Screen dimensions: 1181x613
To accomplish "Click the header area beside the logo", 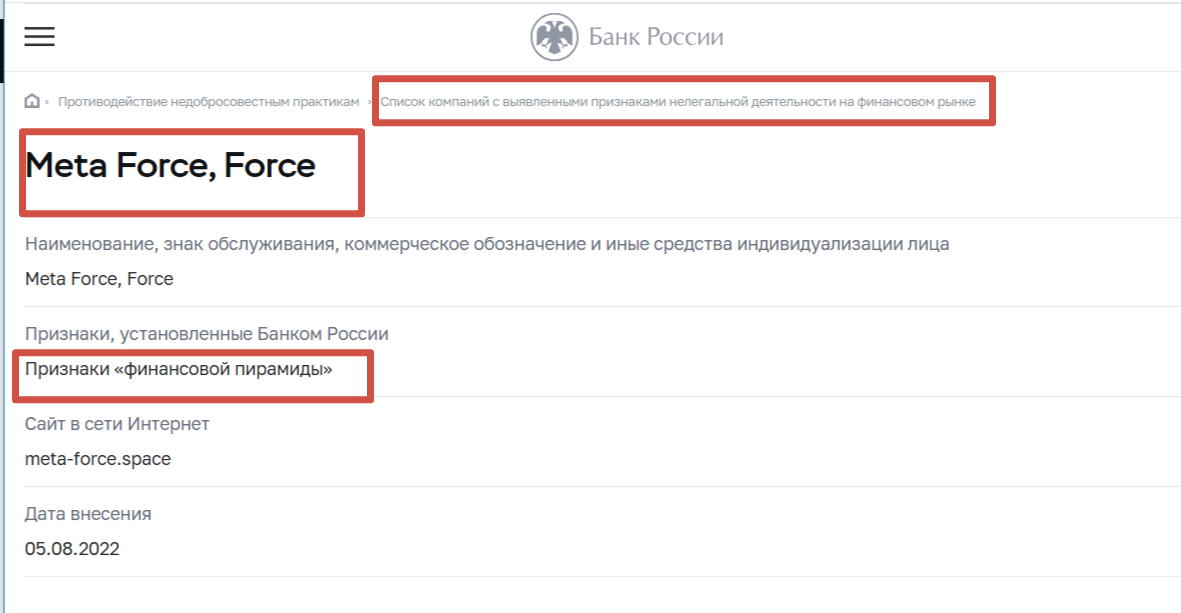I will (x=900, y=35).
